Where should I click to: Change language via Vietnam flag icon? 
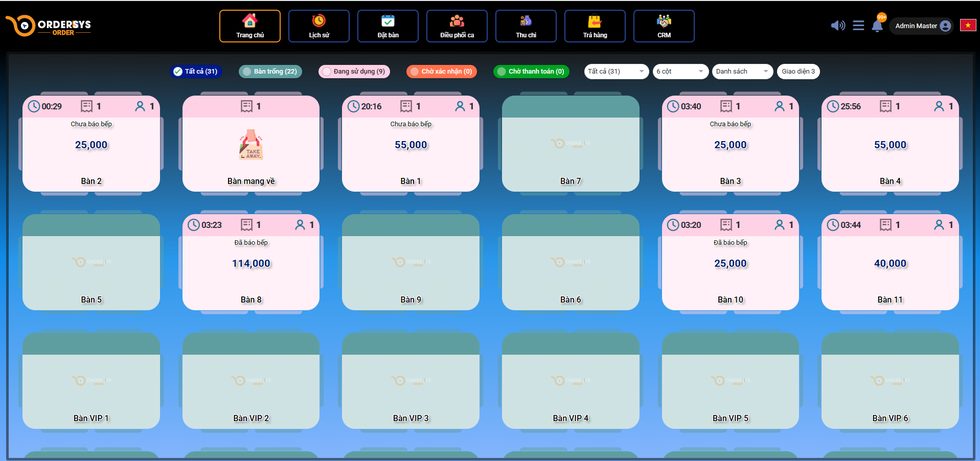tap(968, 26)
